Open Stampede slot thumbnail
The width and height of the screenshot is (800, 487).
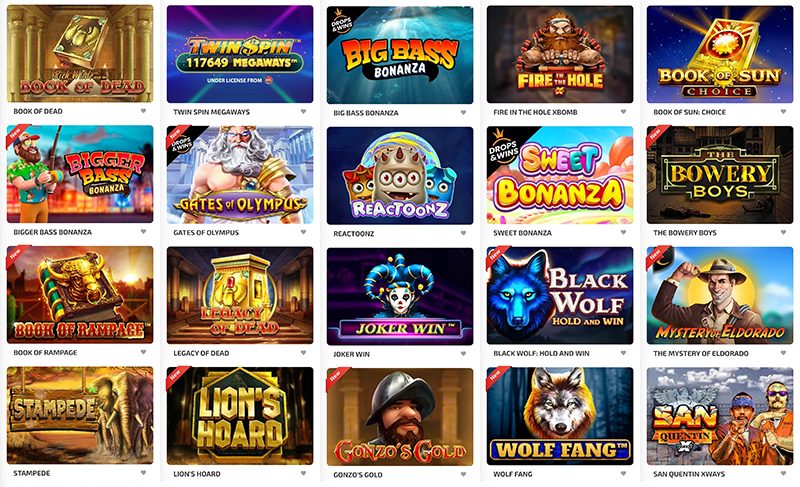[x=80, y=415]
